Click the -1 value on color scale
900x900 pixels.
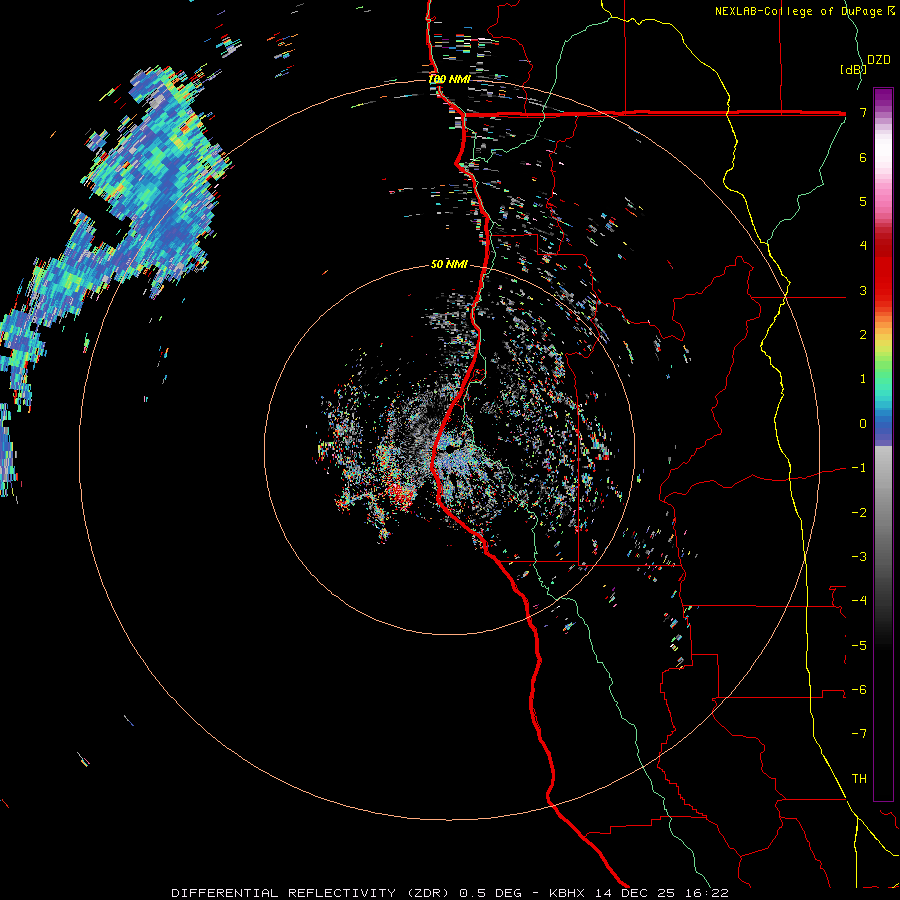[859, 468]
